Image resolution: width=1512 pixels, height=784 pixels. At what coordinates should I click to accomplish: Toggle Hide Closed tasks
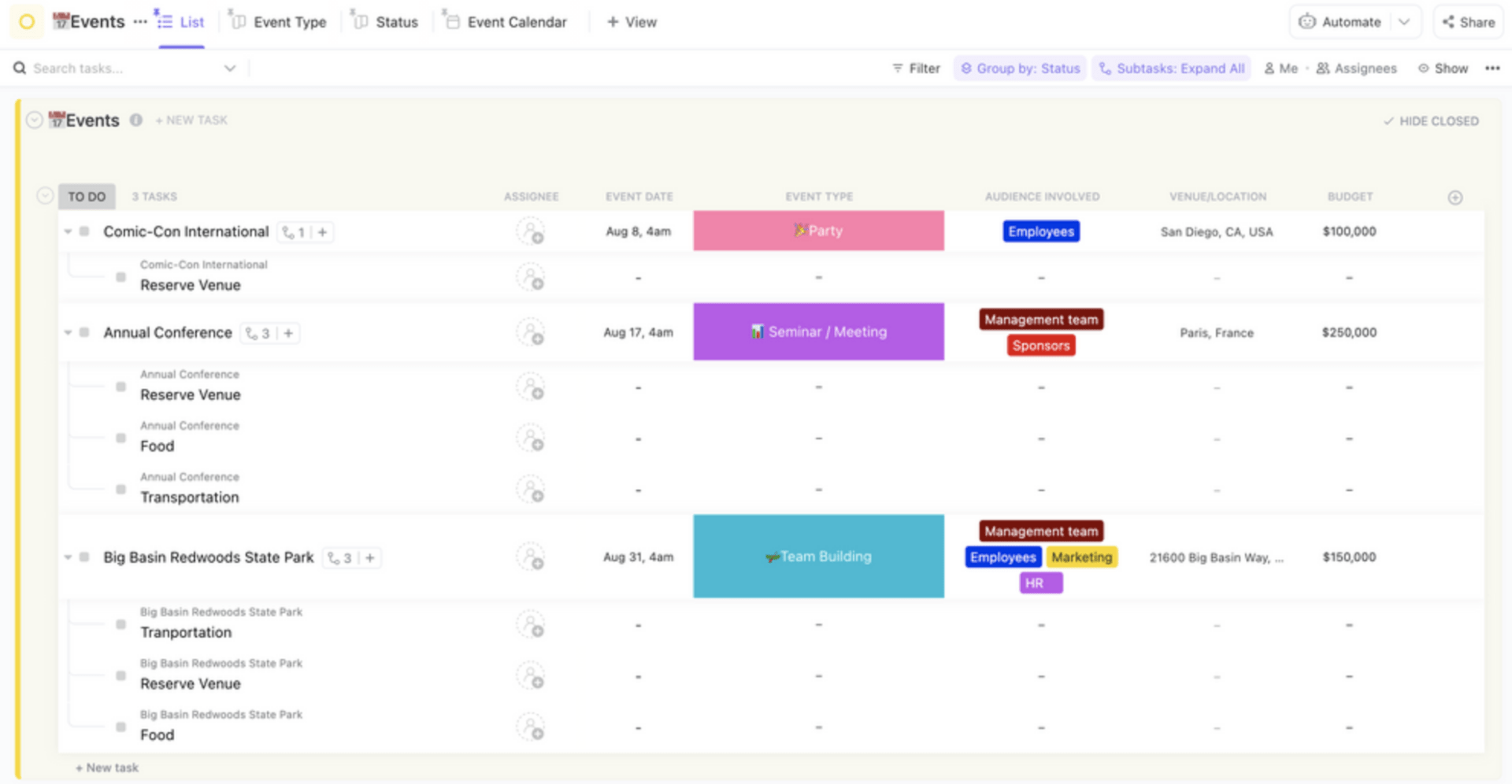click(1431, 121)
